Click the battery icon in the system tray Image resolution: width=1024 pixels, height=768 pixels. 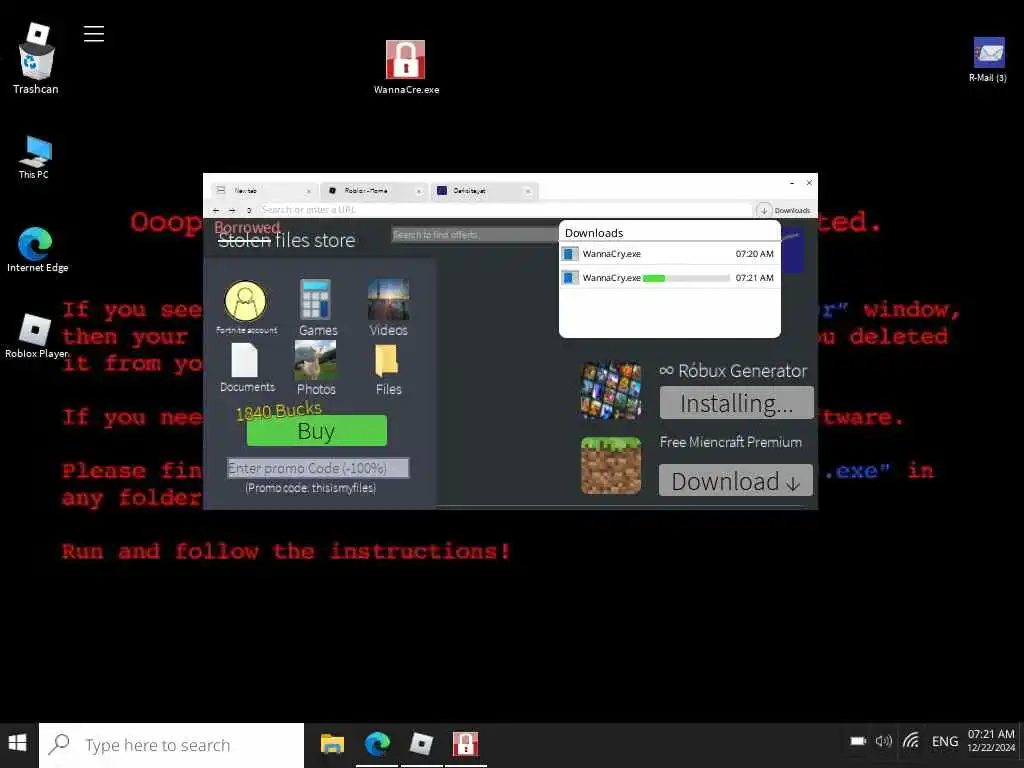click(x=857, y=741)
